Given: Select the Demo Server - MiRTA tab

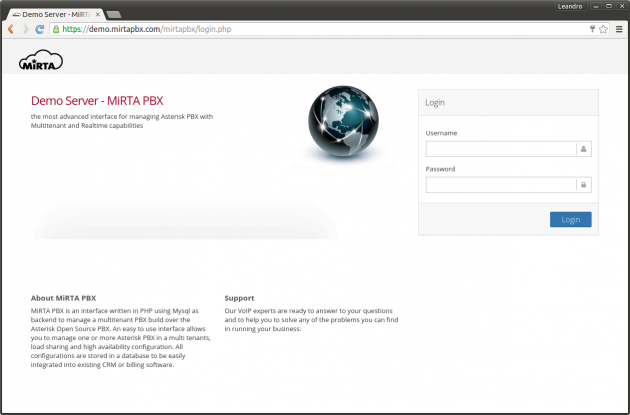Looking at the screenshot, I should pos(55,15).
